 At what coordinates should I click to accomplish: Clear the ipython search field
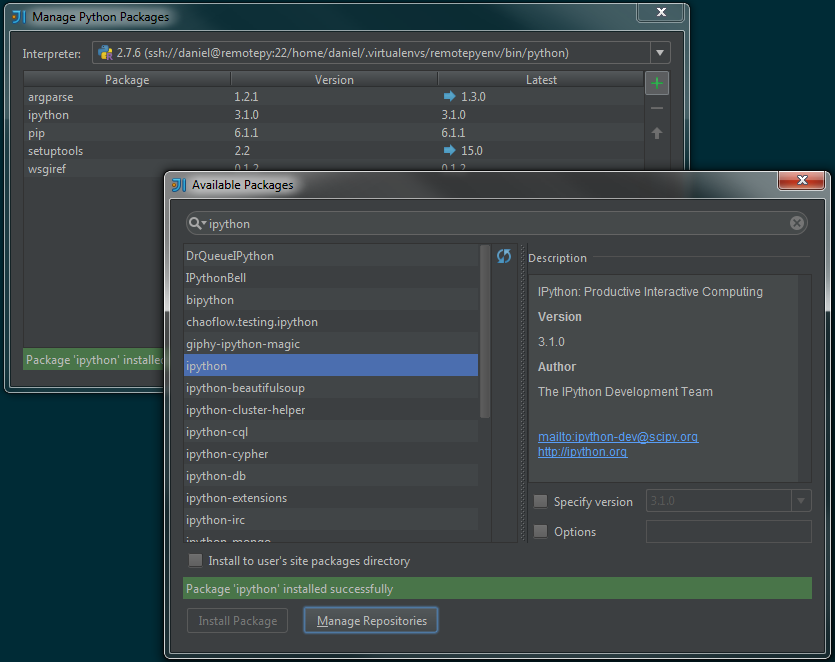(797, 223)
